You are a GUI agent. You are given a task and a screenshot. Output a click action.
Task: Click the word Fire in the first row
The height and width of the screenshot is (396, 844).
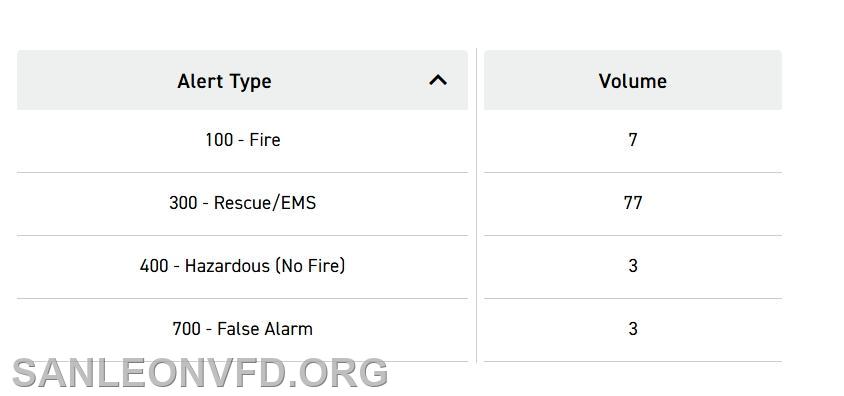tap(265, 140)
